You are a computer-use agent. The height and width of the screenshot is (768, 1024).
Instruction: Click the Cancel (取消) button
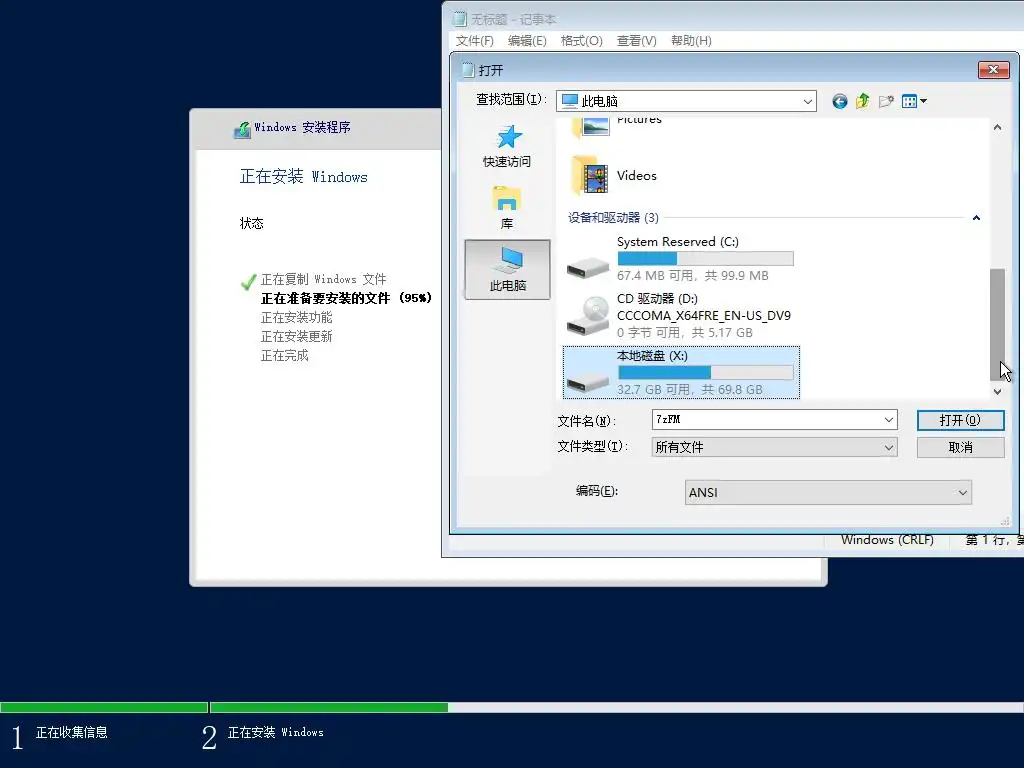[x=960, y=447]
